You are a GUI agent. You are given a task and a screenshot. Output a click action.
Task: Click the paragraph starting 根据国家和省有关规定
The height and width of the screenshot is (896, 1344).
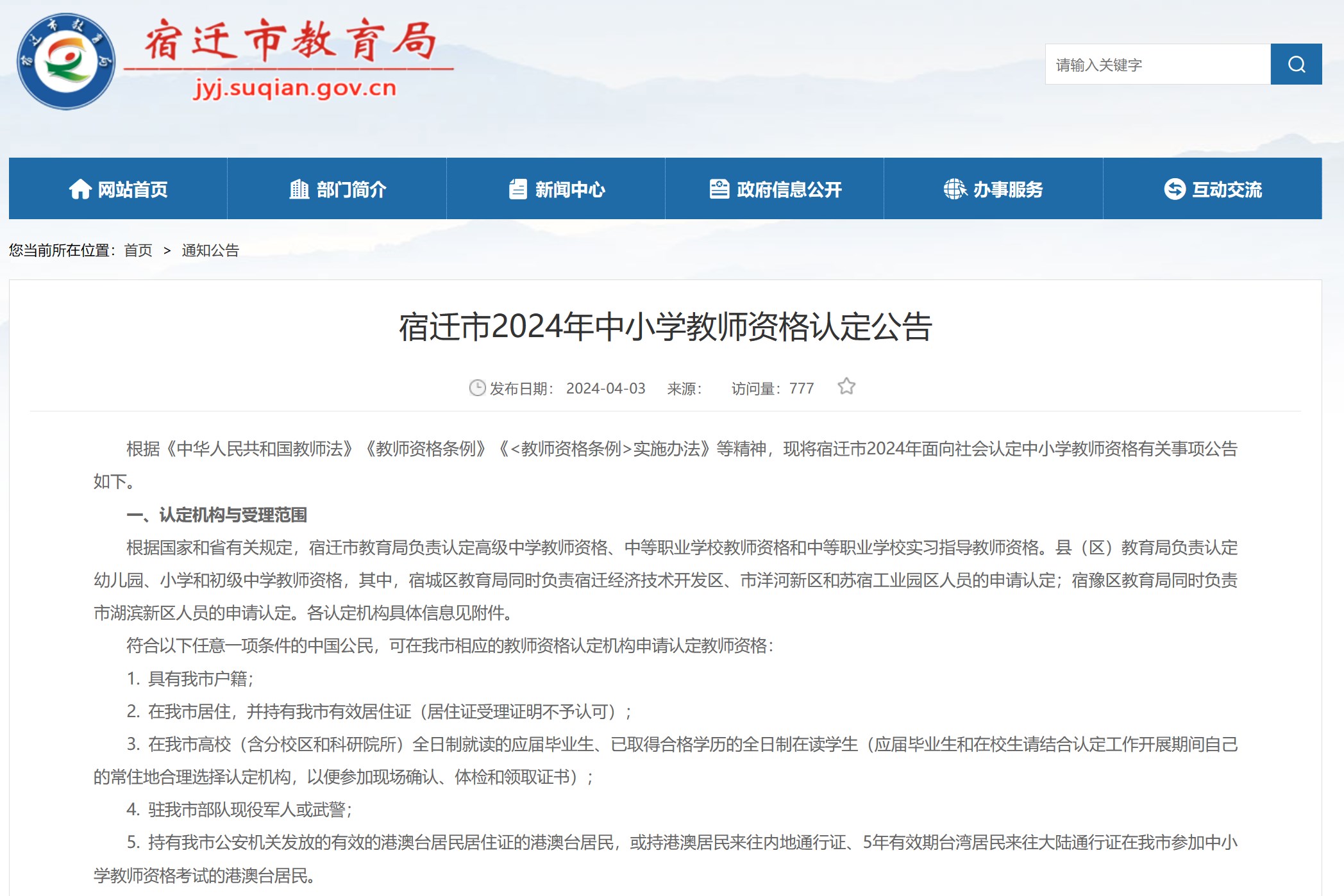pos(666,580)
